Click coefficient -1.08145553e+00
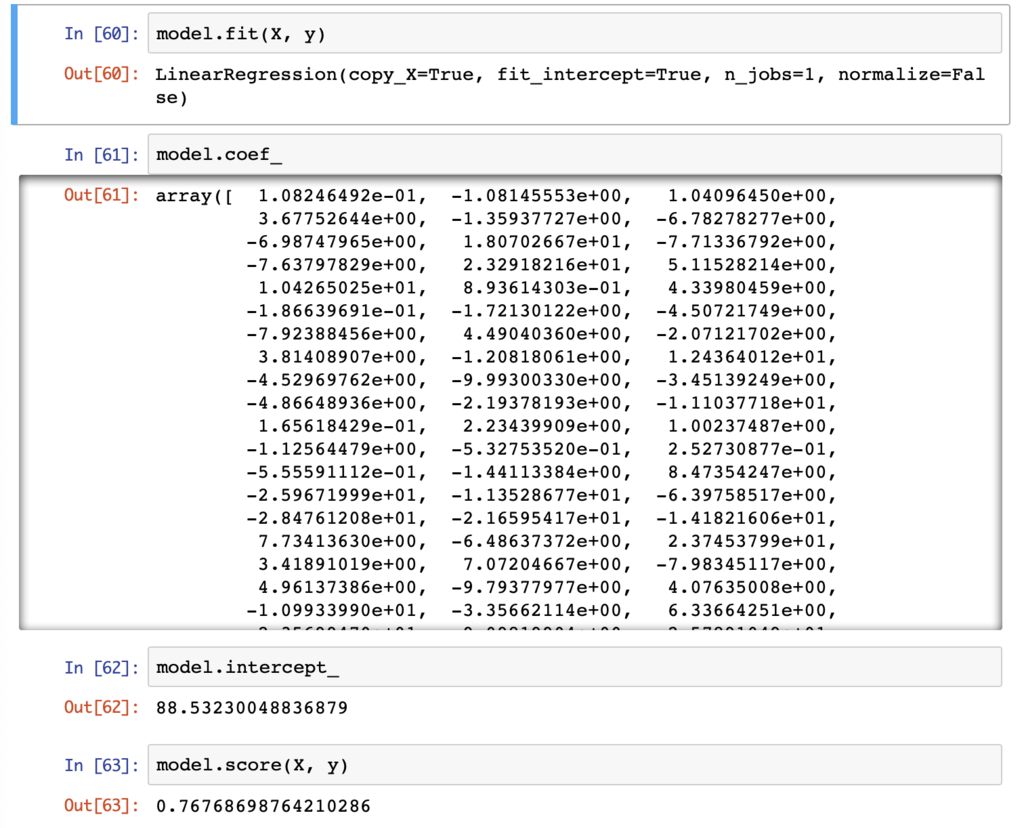The image size is (1024, 828). [x=536, y=196]
